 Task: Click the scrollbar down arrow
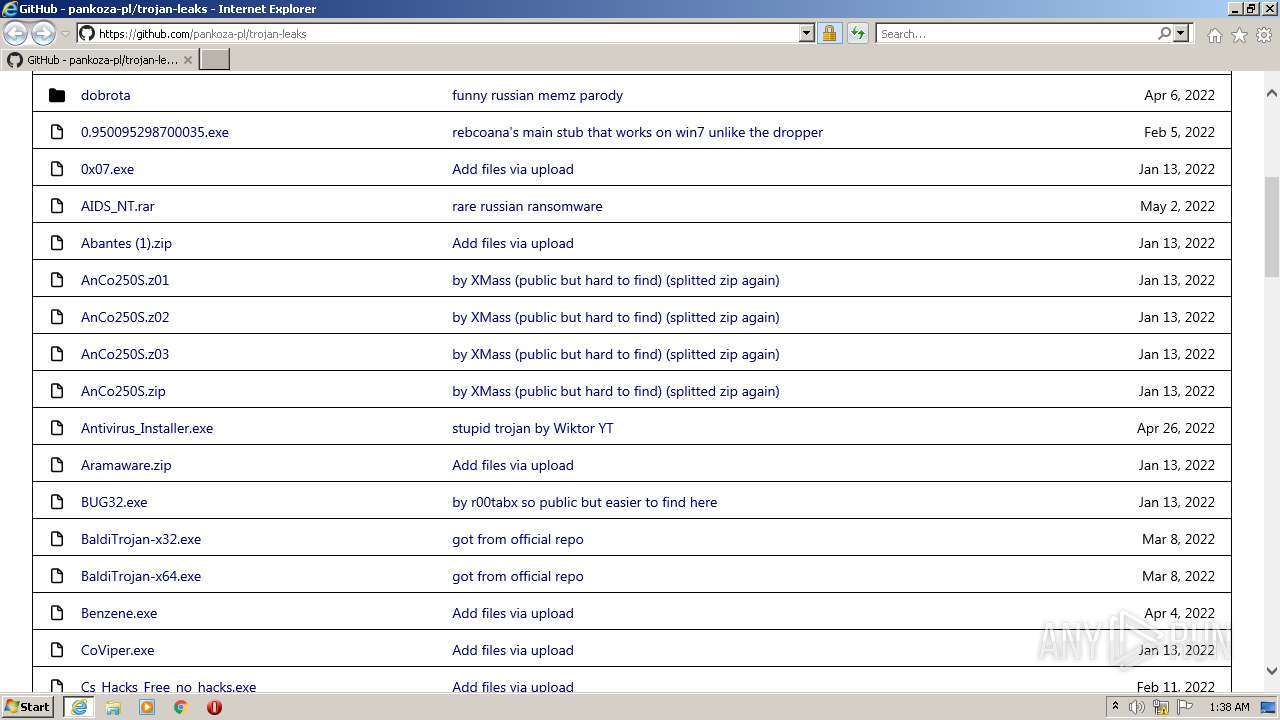click(1272, 671)
